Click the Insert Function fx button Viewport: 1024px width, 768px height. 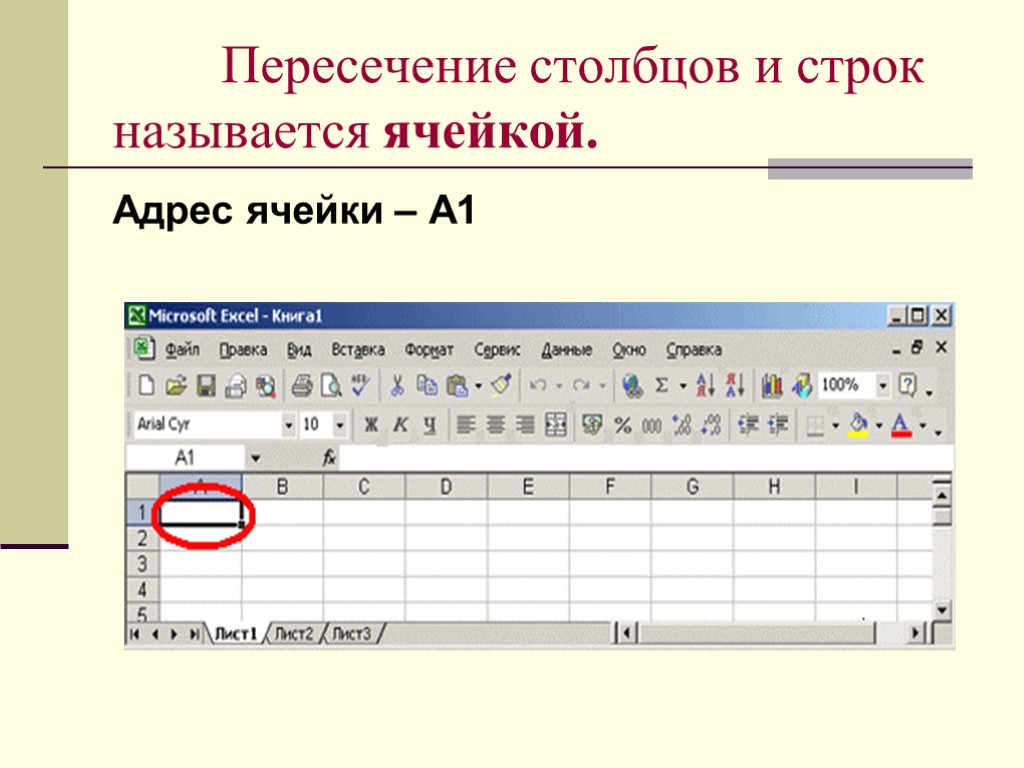point(330,458)
